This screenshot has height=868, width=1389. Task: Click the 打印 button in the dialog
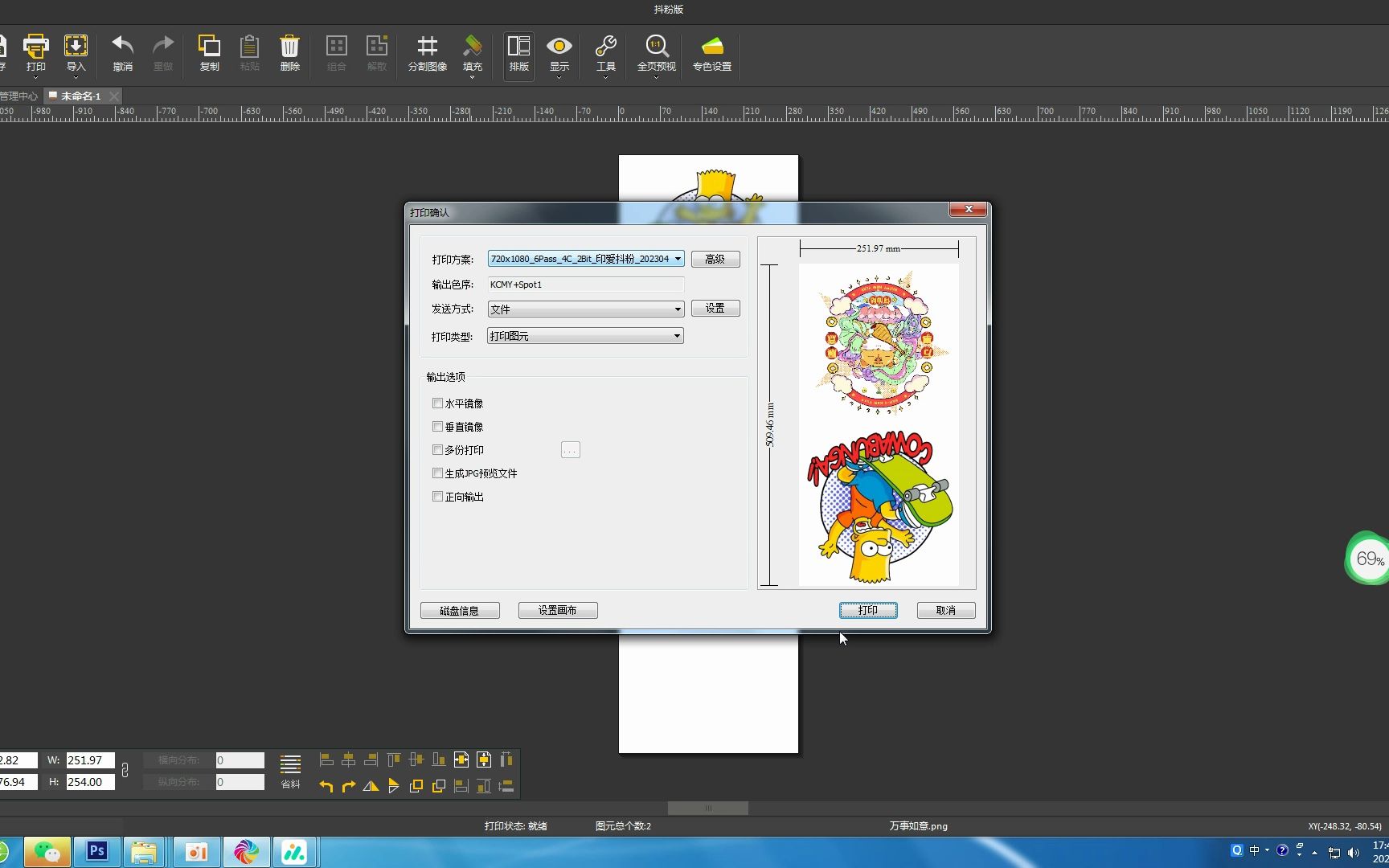click(x=868, y=610)
